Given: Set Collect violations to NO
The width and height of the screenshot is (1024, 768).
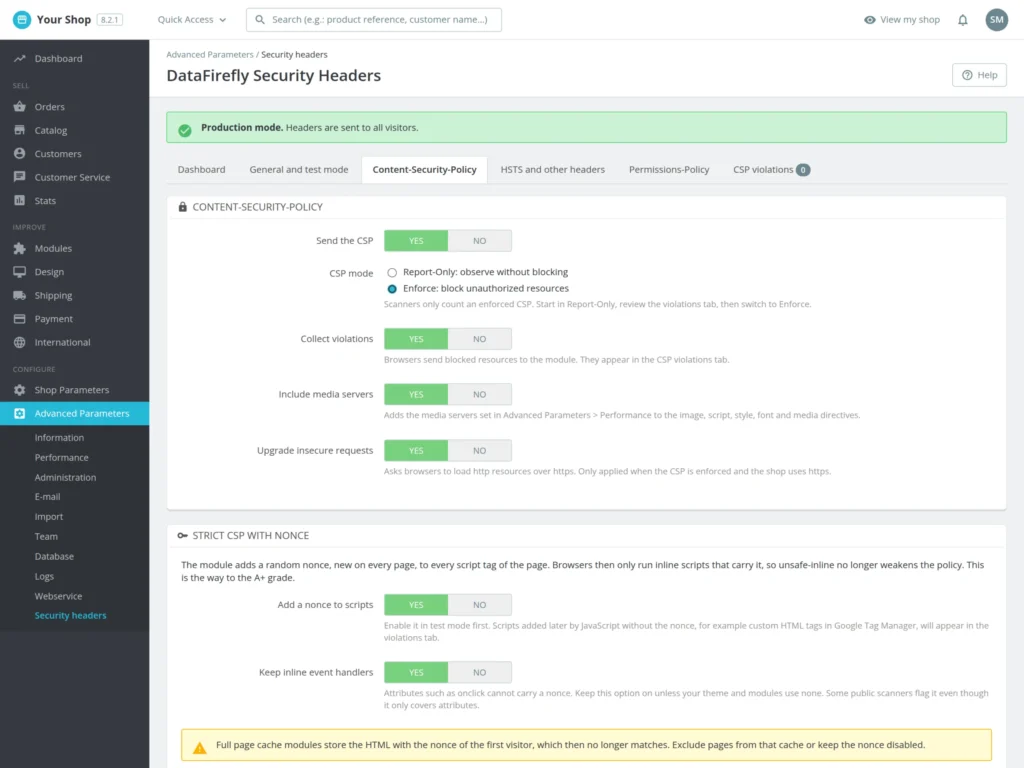Looking at the screenshot, I should pyautogui.click(x=479, y=339).
